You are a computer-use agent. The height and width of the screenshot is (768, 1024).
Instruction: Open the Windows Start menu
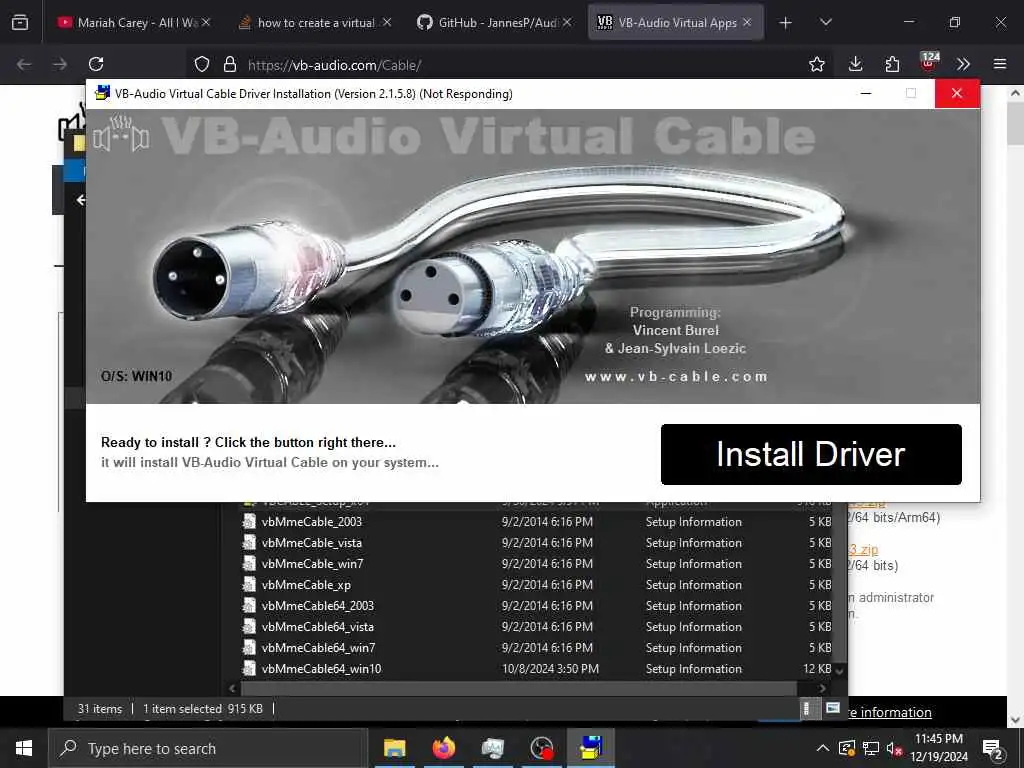[x=24, y=748]
